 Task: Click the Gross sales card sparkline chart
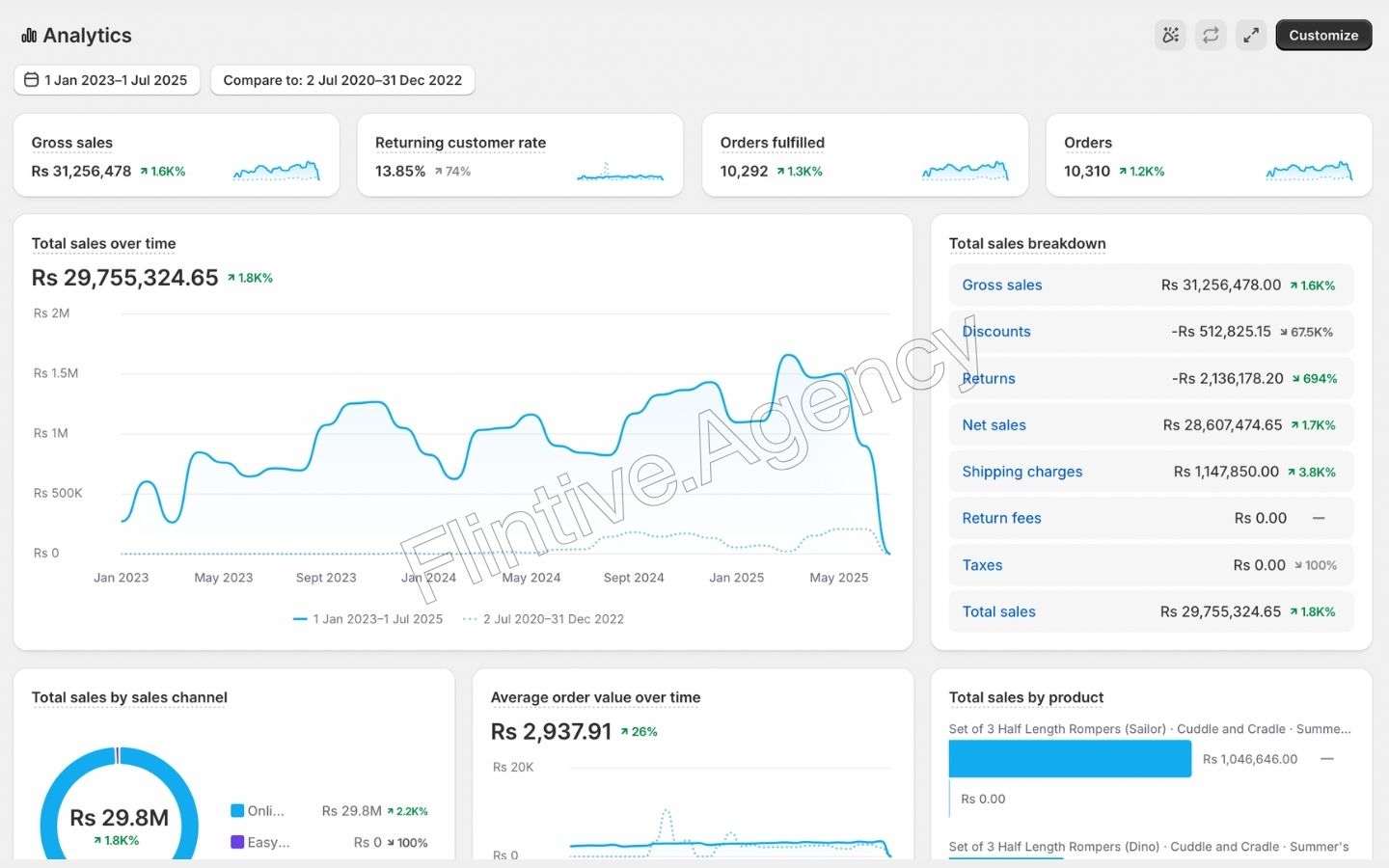tap(276, 172)
